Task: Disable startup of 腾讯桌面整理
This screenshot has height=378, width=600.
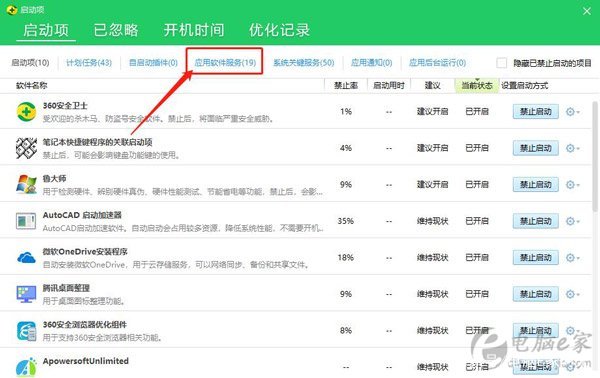Action: 535,294
